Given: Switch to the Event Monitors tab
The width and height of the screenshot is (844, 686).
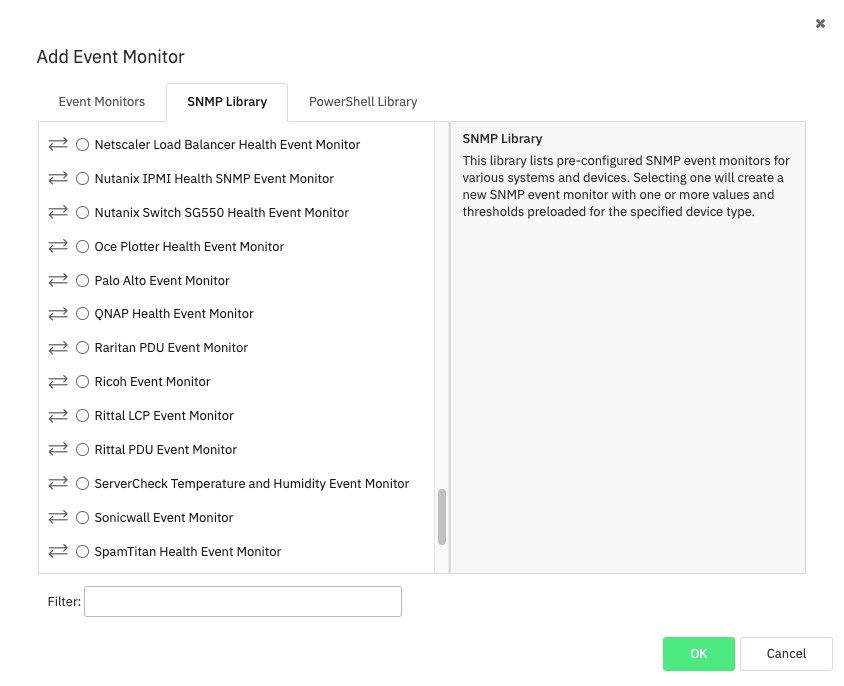Looking at the screenshot, I should [101, 101].
